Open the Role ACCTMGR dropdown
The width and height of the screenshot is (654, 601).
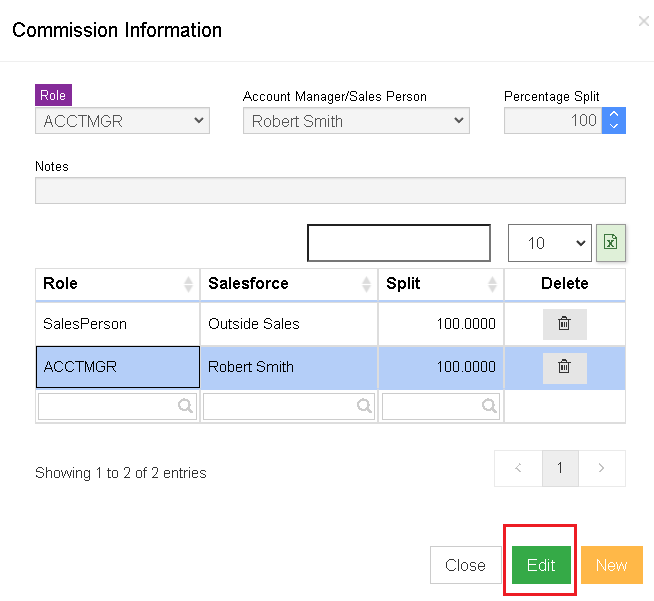(x=122, y=121)
